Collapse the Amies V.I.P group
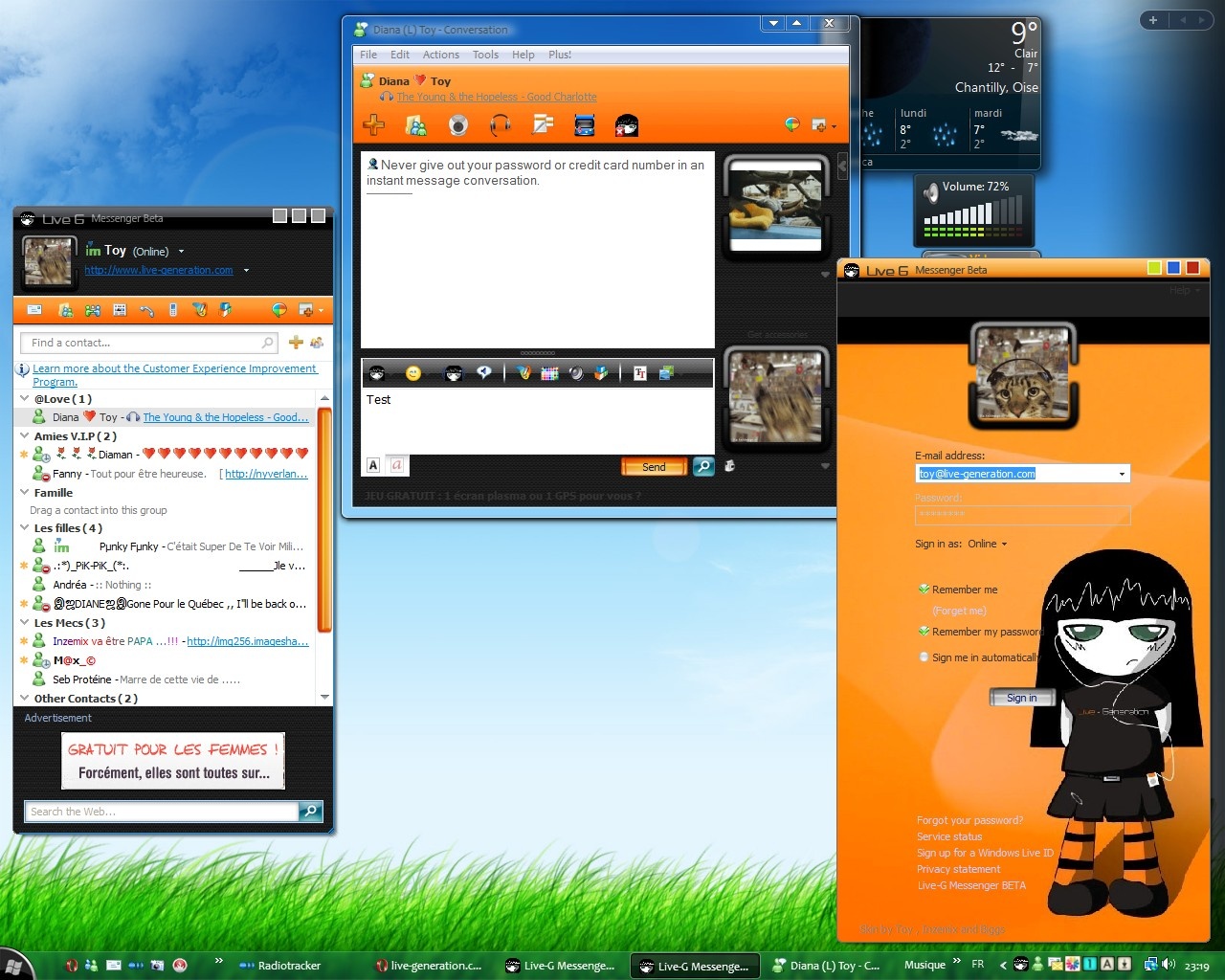The width and height of the screenshot is (1225, 980). [x=25, y=436]
